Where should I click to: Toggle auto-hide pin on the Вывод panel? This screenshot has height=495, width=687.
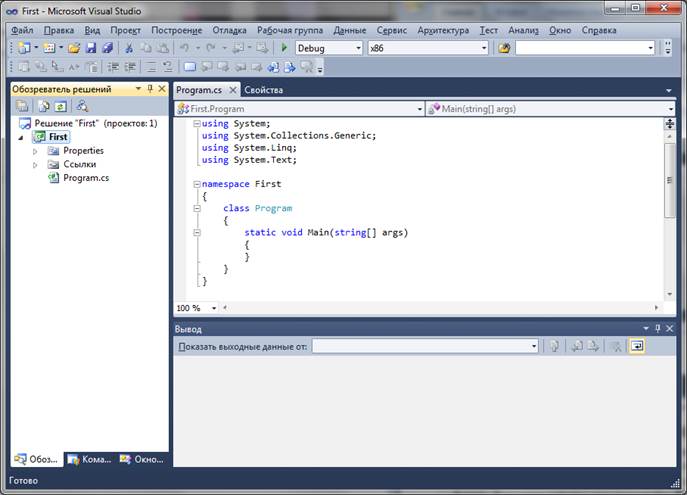[658, 328]
